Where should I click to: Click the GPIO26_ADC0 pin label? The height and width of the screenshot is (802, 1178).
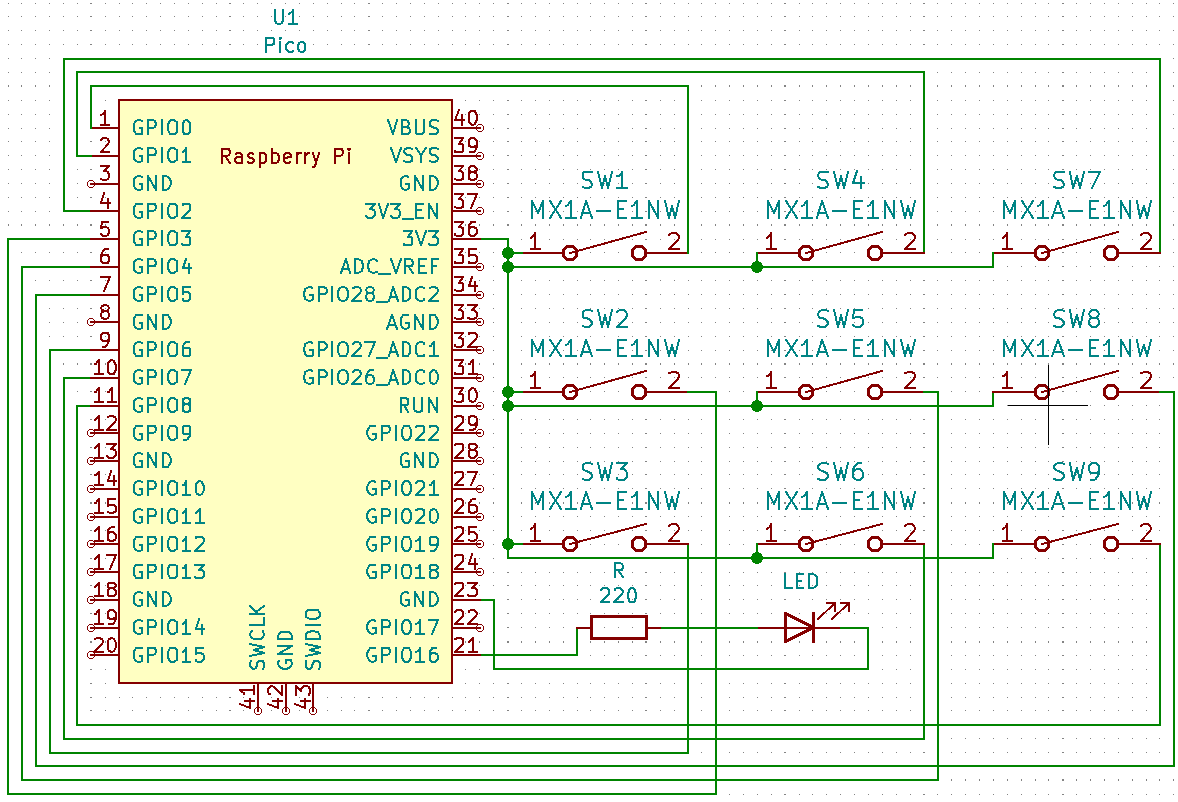pyautogui.click(x=371, y=378)
